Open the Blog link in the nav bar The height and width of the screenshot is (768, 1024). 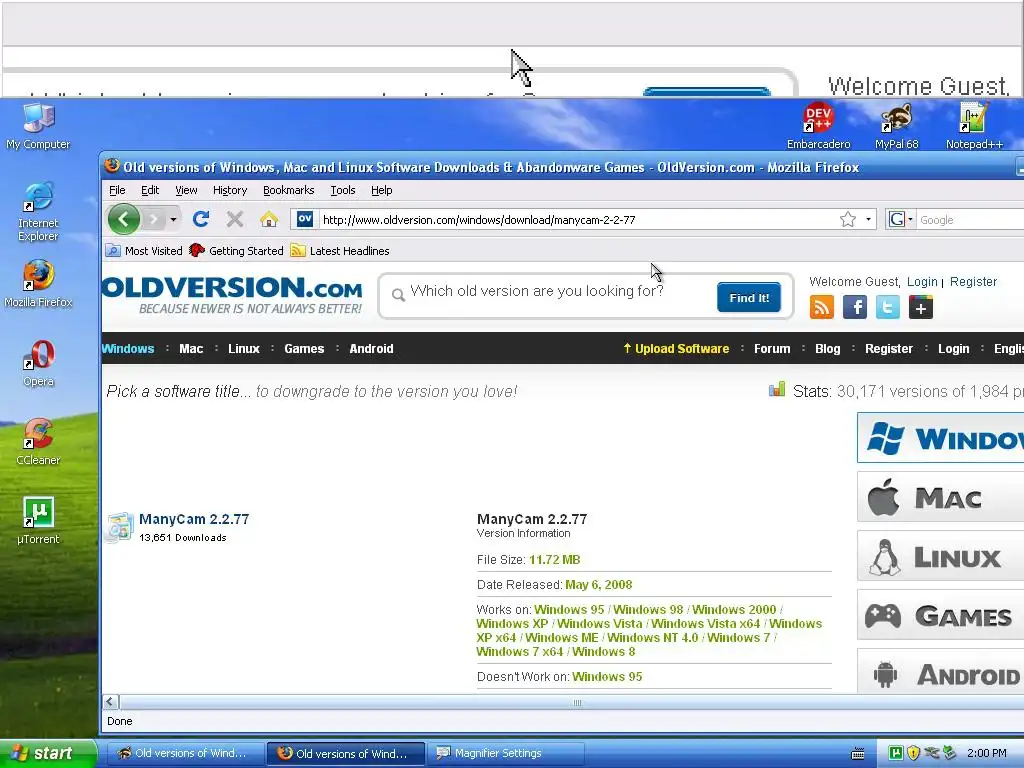(x=827, y=348)
